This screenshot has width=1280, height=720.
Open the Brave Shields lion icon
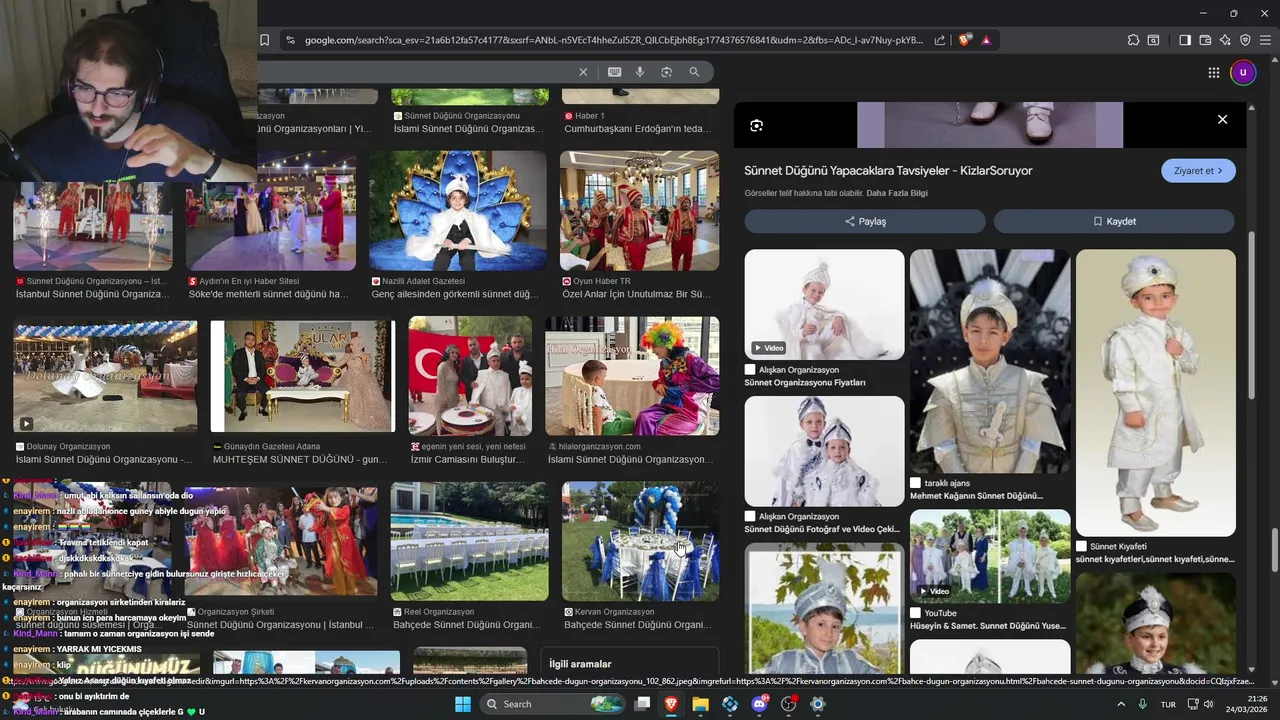(965, 40)
